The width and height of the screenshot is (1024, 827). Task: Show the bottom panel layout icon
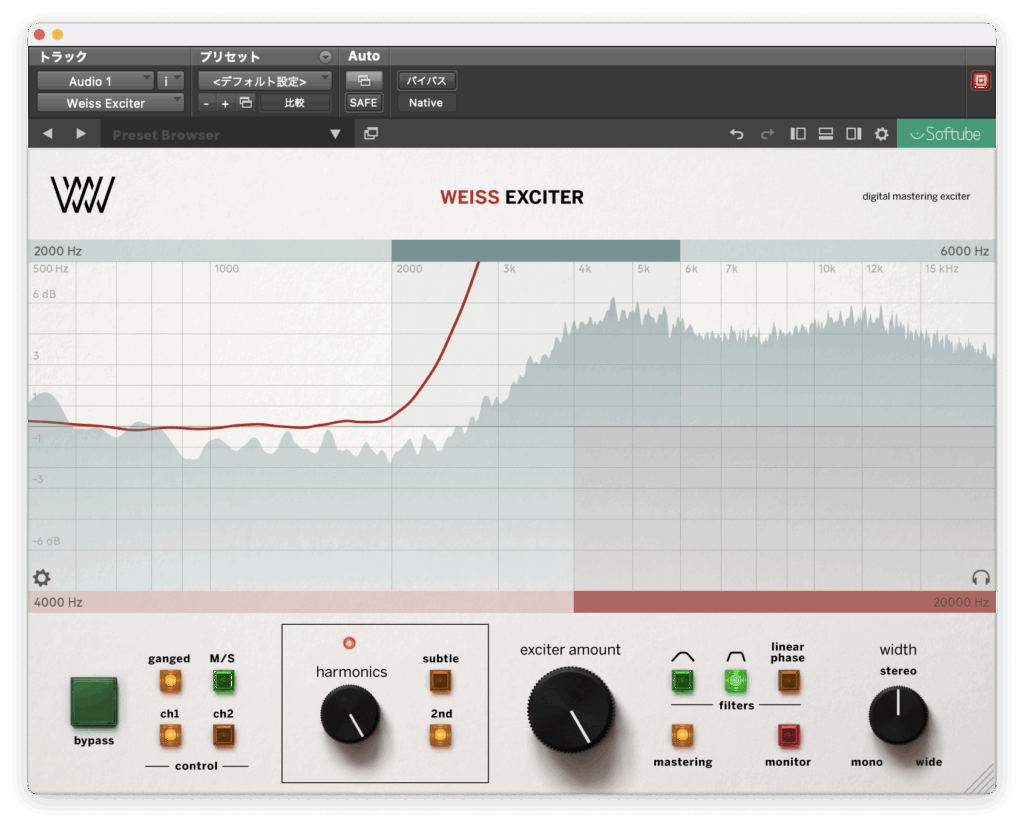825,134
